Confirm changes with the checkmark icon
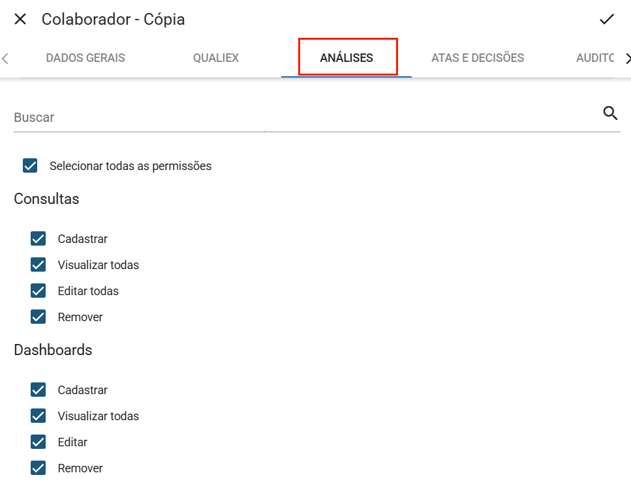This screenshot has width=631, height=486. point(606,19)
